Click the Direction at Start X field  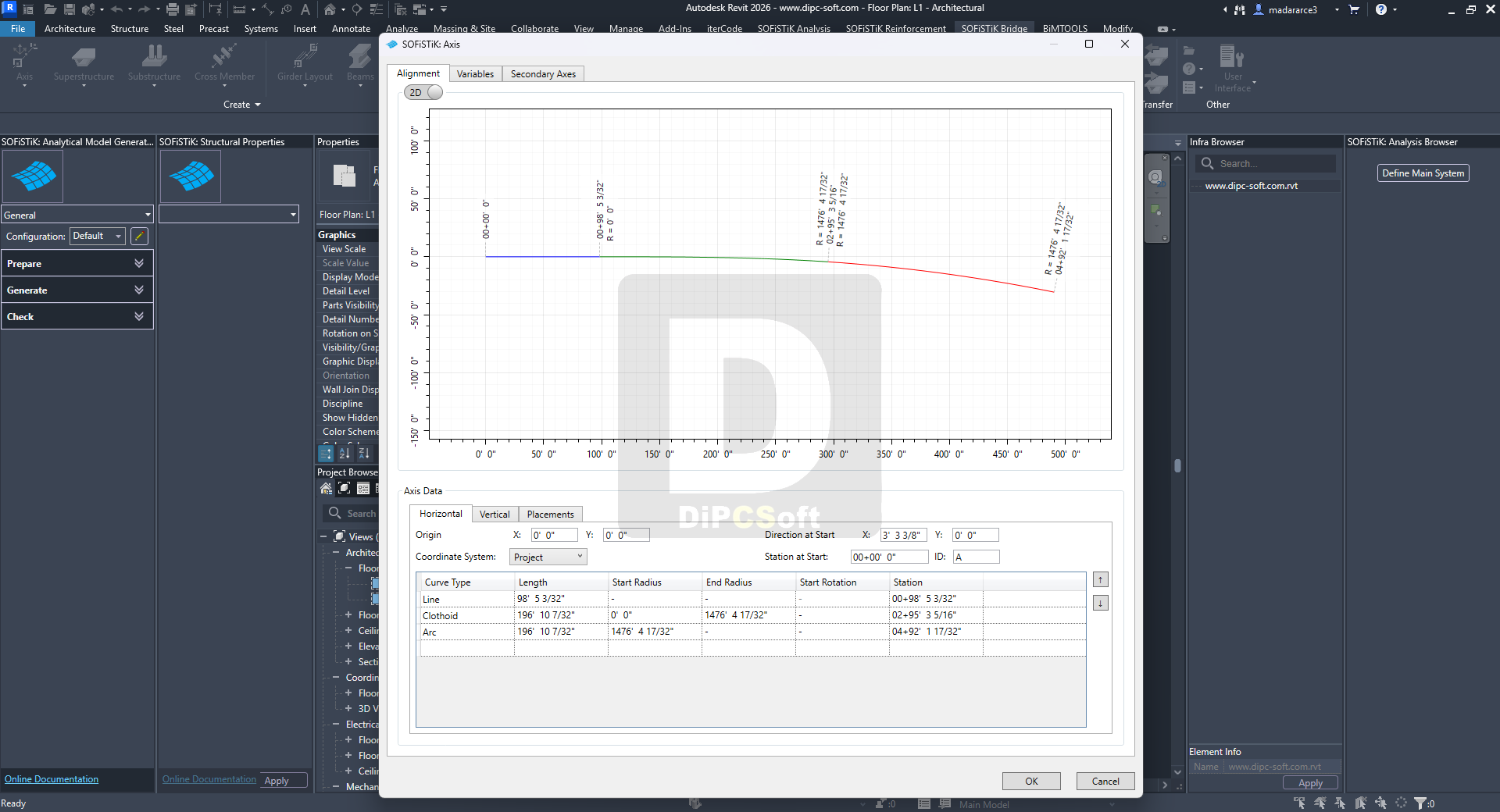[x=904, y=535]
